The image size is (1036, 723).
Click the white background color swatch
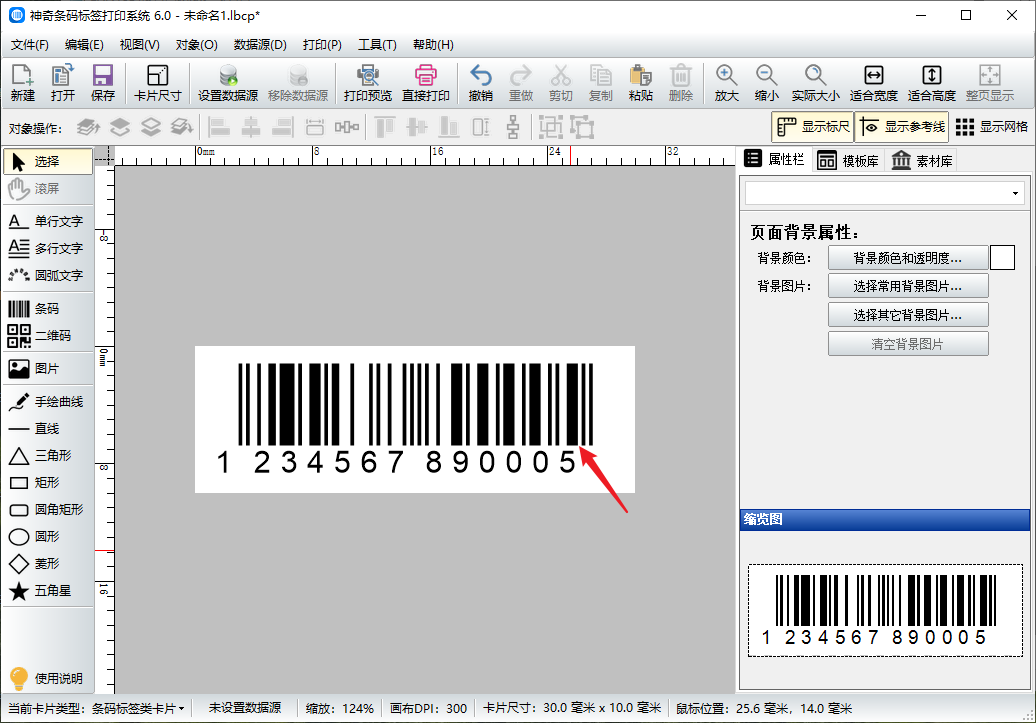pos(1002,258)
